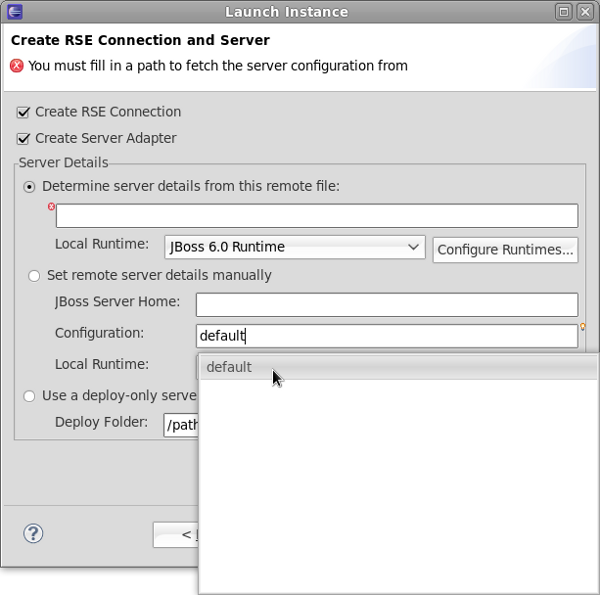
Task: Click the content assist lightbulb near Configuration
Action: pos(582,327)
